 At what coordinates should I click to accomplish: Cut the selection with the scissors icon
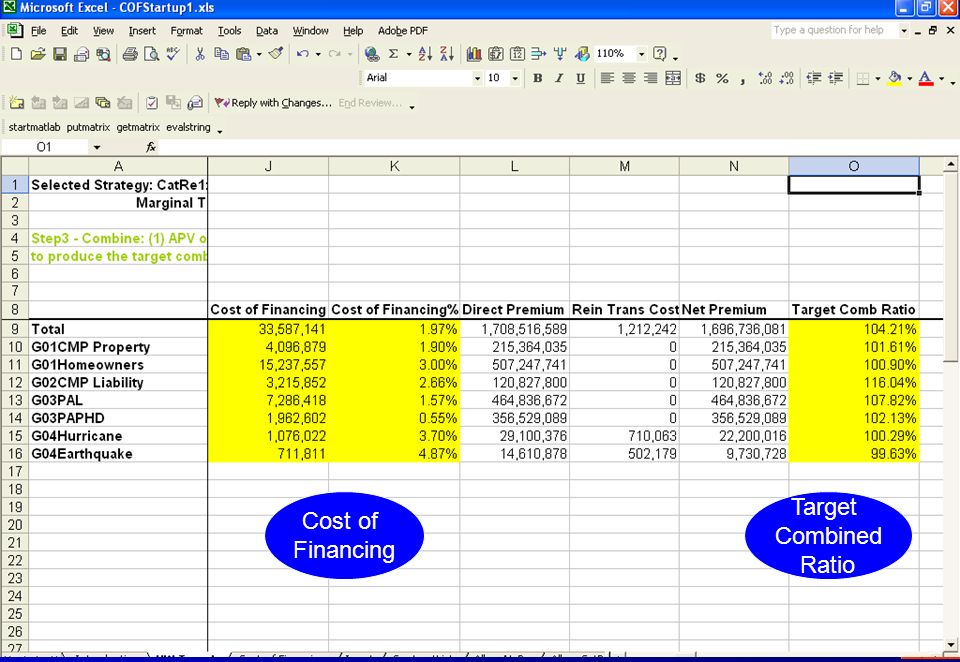click(200, 54)
